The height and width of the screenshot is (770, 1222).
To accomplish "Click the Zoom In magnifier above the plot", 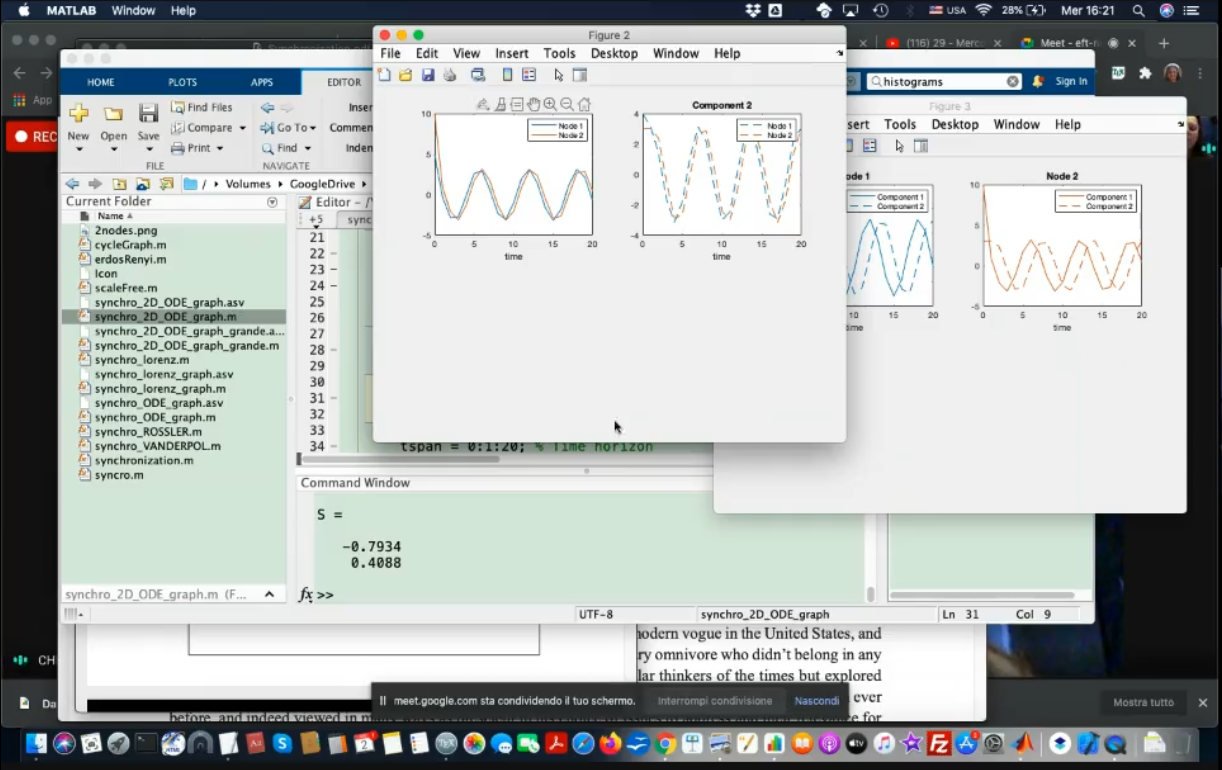I will [550, 104].
